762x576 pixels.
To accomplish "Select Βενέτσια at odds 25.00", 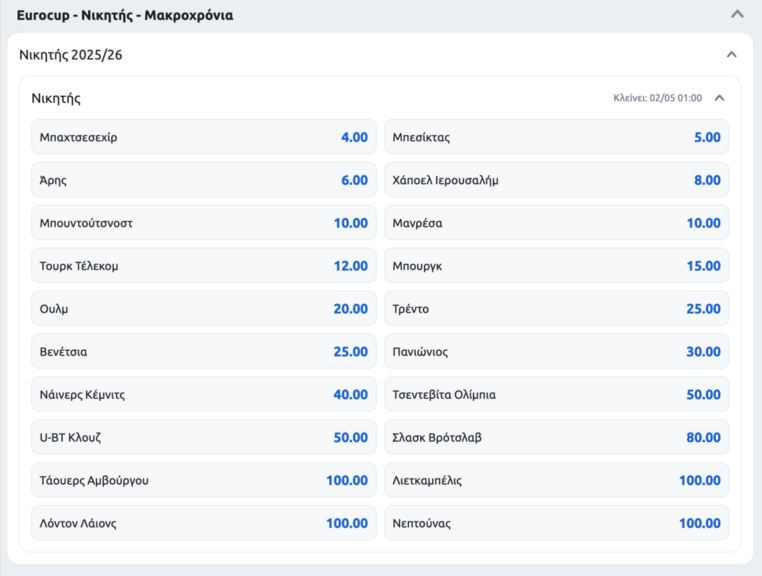I will coord(203,352).
